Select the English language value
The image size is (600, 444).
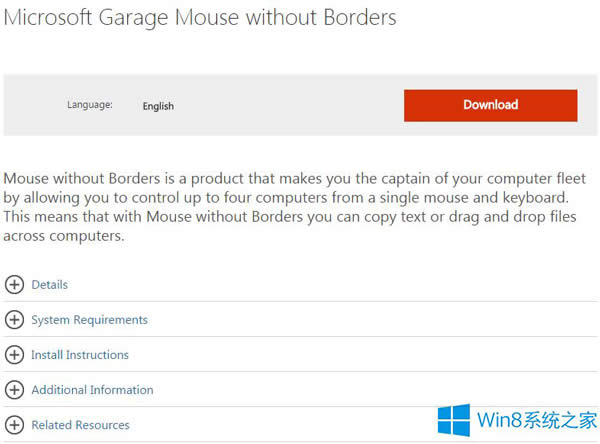coord(158,106)
